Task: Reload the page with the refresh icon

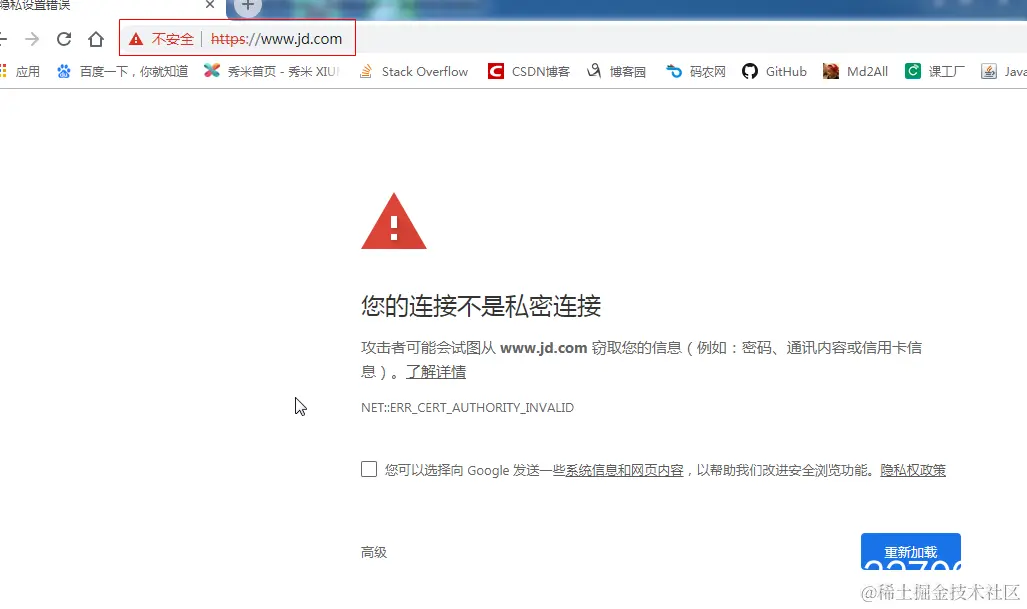Action: pos(63,37)
